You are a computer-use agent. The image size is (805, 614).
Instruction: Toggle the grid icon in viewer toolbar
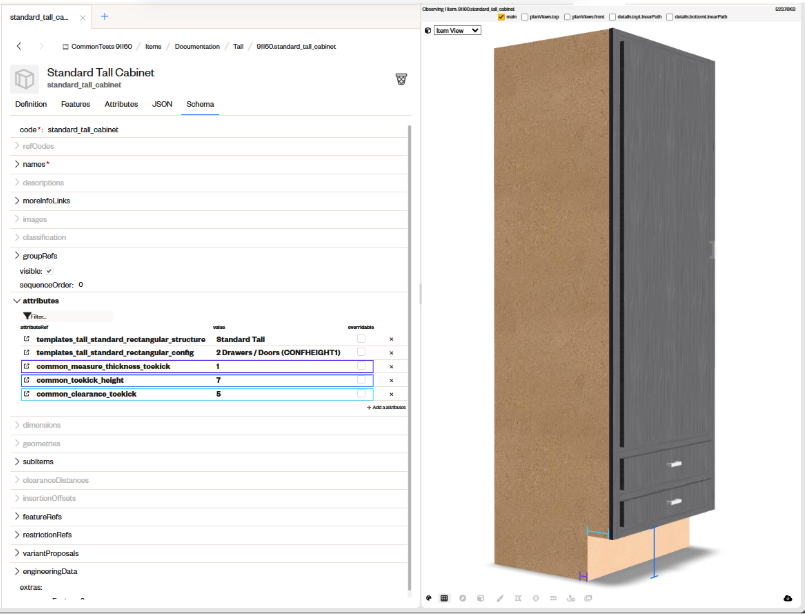(445, 598)
